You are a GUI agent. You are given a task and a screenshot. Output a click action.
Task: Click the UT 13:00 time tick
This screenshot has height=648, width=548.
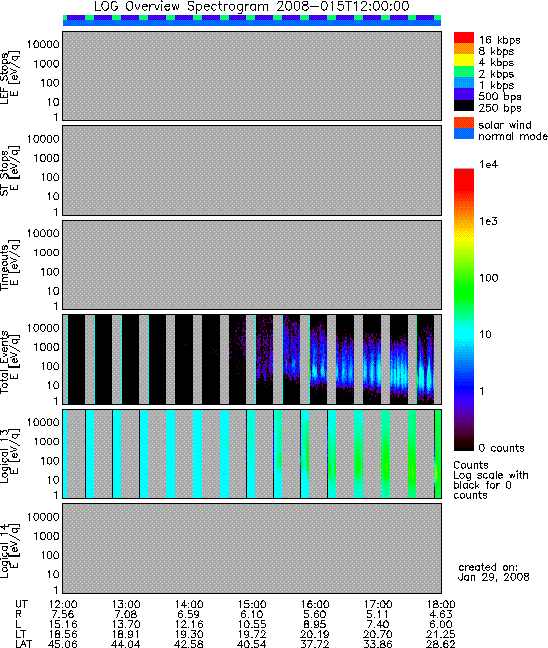click(x=126, y=604)
